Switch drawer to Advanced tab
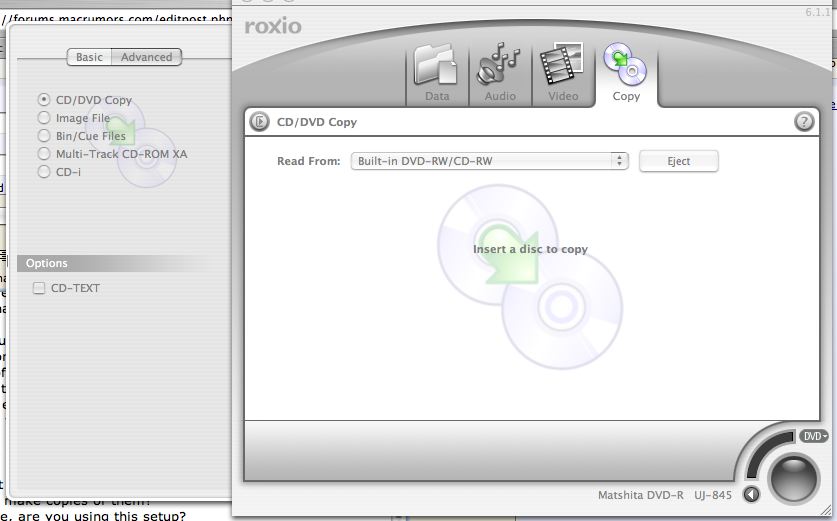Image resolution: width=837 pixels, height=521 pixels. (146, 57)
